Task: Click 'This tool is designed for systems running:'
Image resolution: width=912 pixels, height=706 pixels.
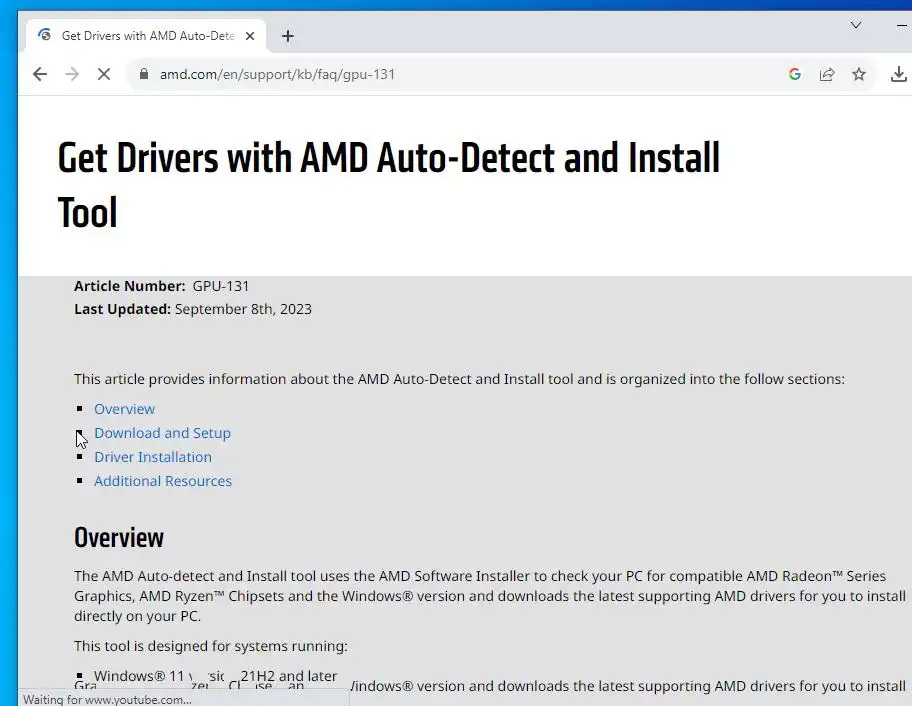Action: click(x=211, y=646)
